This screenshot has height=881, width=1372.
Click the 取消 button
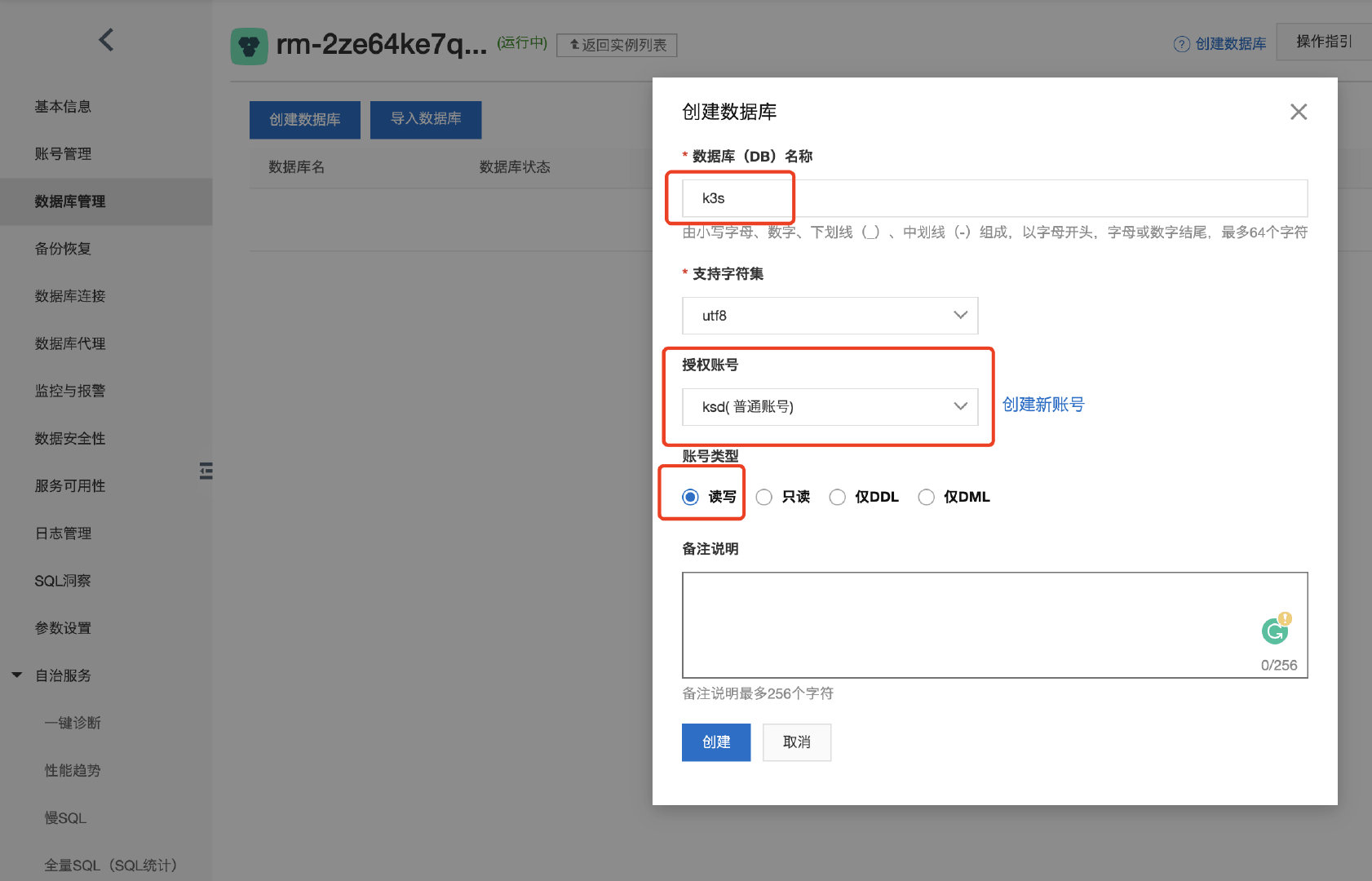797,742
